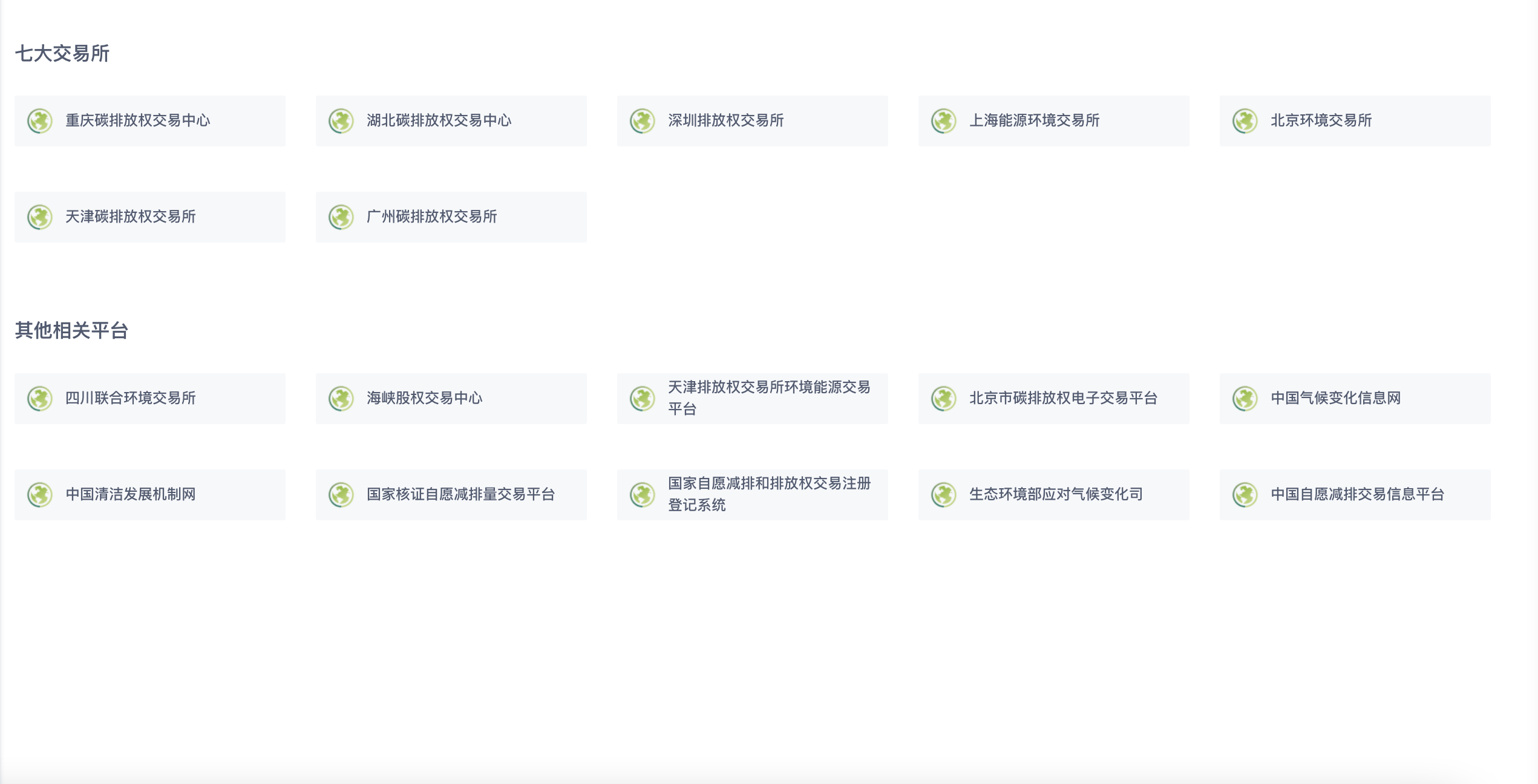Screen dimensions: 1538x784
Task: Click globe icon beside 广州碳排放权交易所
Action: point(341,217)
